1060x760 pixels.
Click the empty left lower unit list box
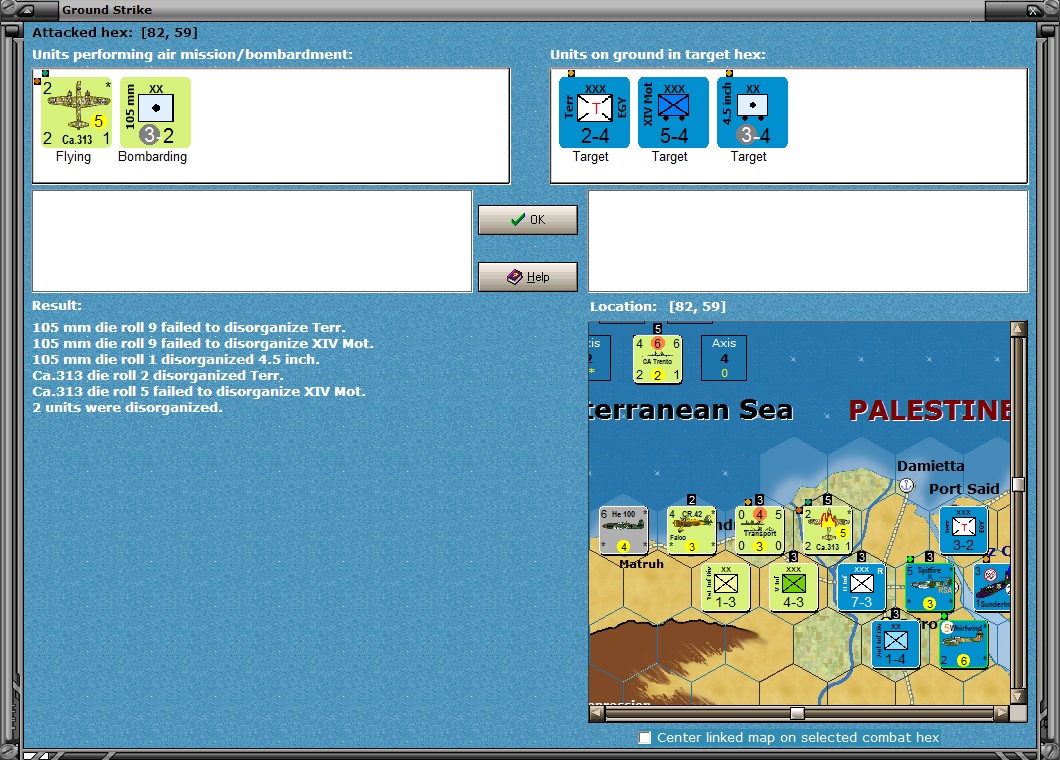[x=252, y=241]
